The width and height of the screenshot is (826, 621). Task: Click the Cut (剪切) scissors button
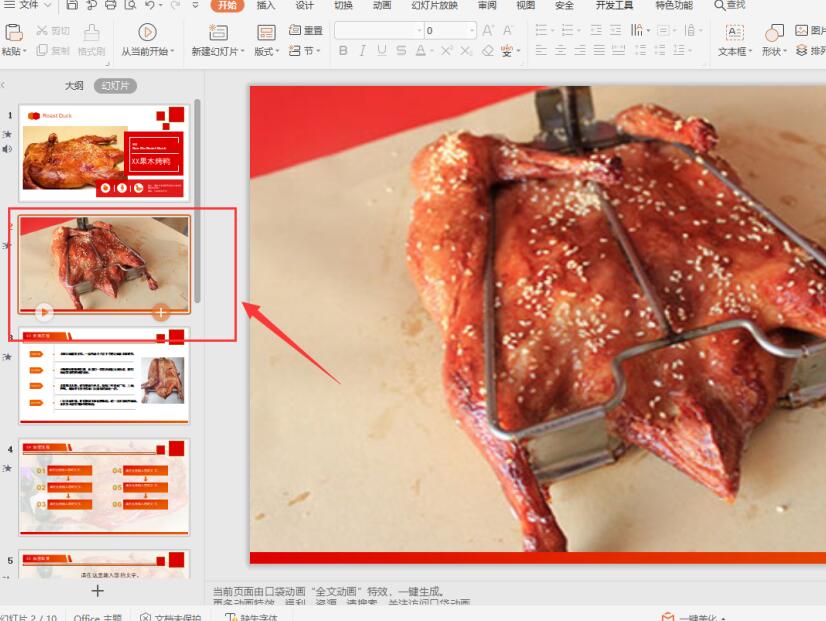(x=53, y=31)
